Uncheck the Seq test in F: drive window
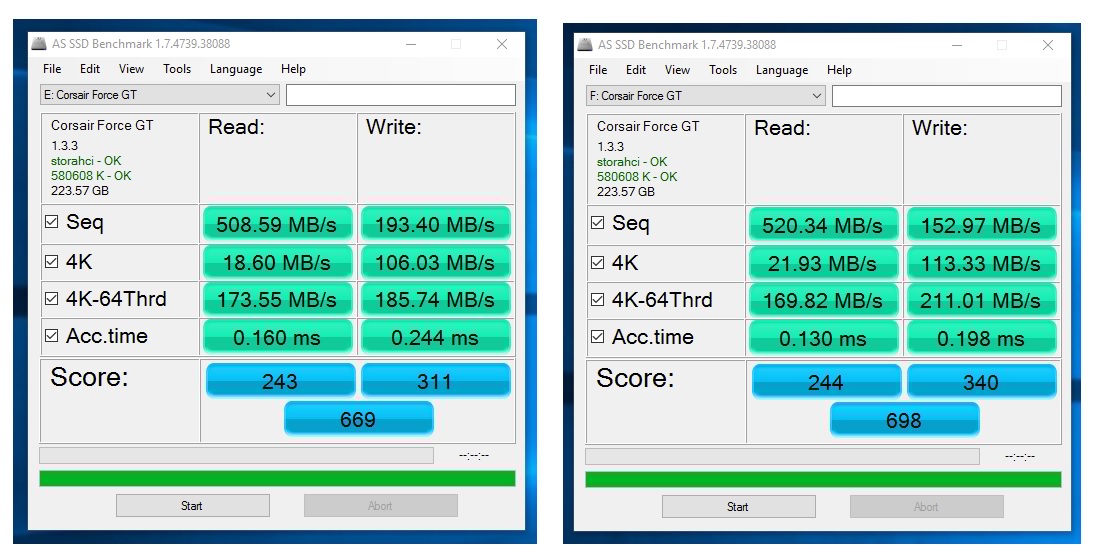The image size is (1105, 557). [598, 223]
